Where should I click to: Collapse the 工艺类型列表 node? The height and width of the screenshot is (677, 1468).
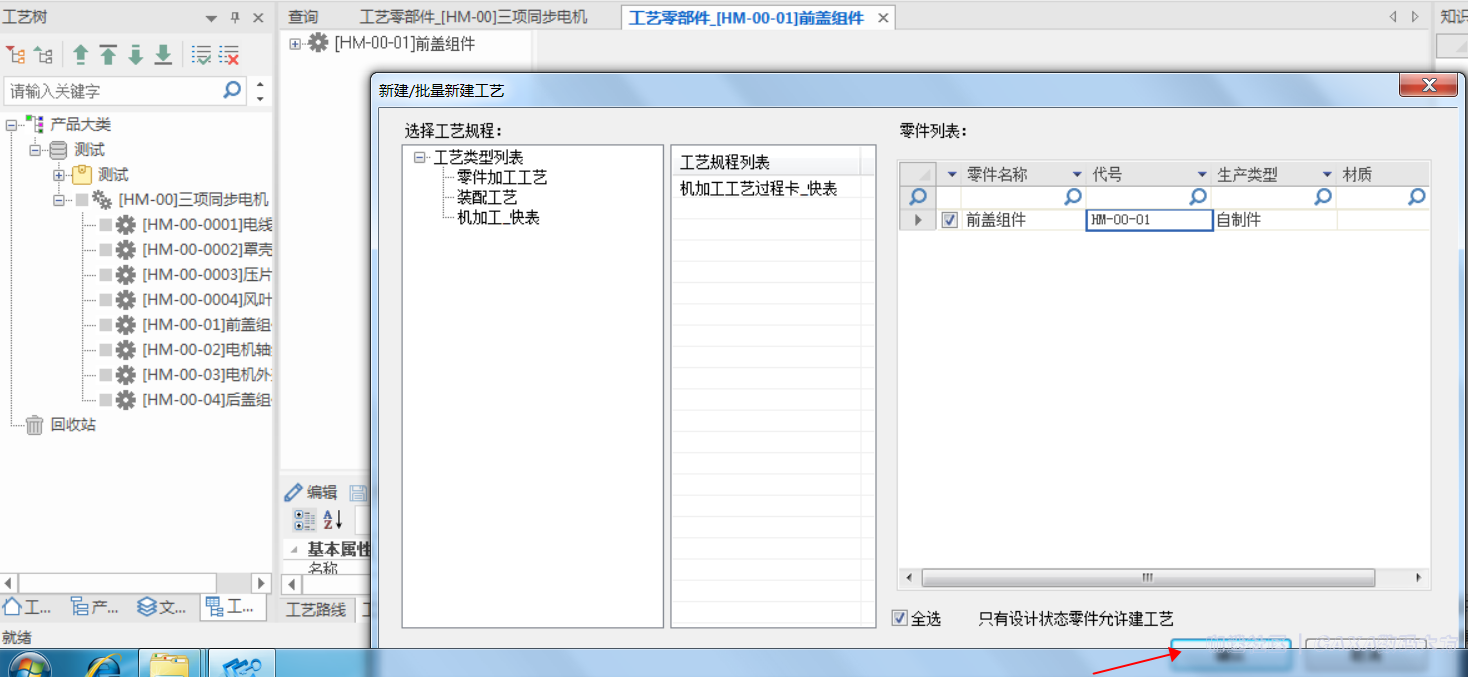click(x=419, y=158)
